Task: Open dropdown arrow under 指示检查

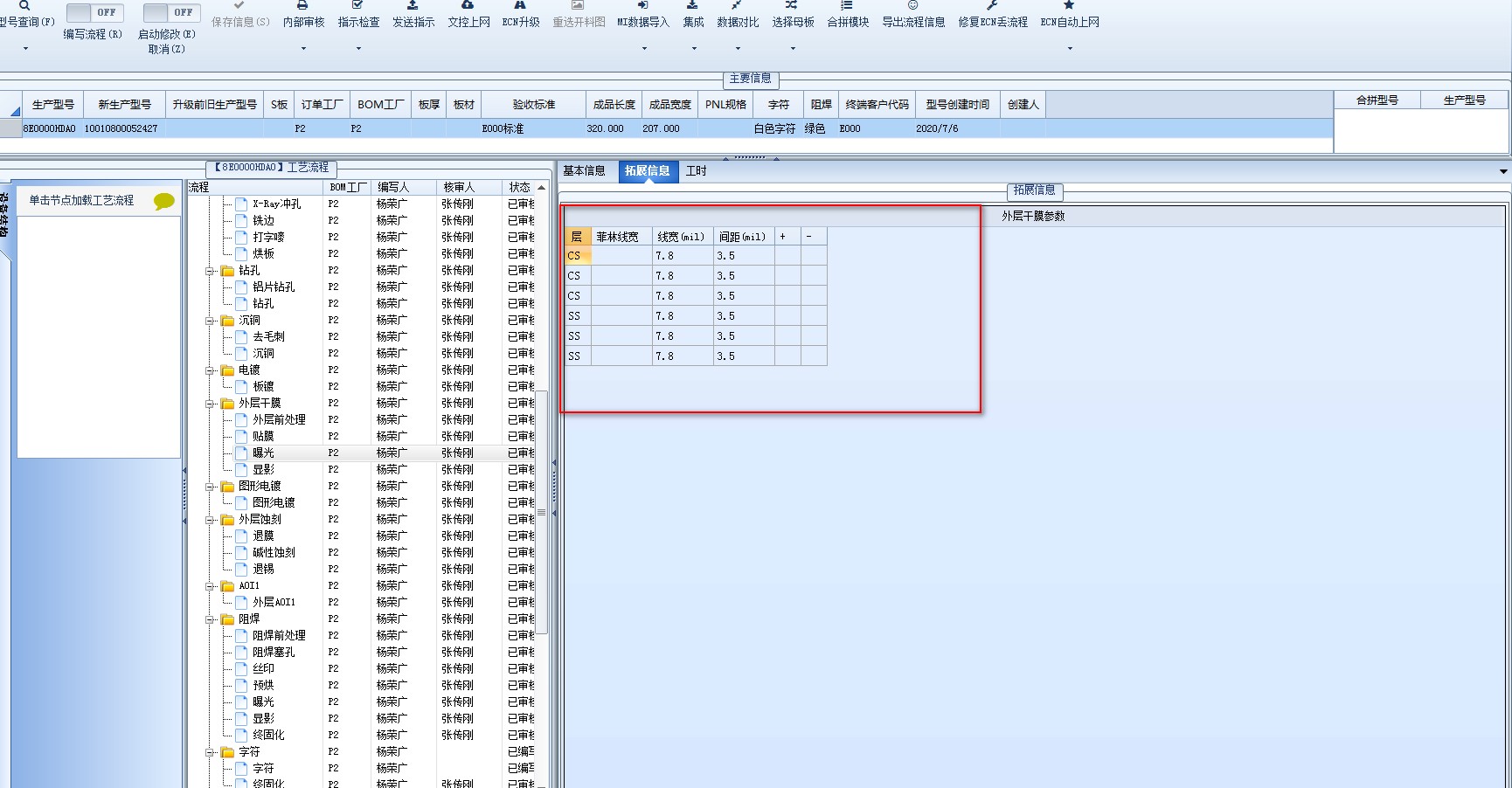Action: 358,49
